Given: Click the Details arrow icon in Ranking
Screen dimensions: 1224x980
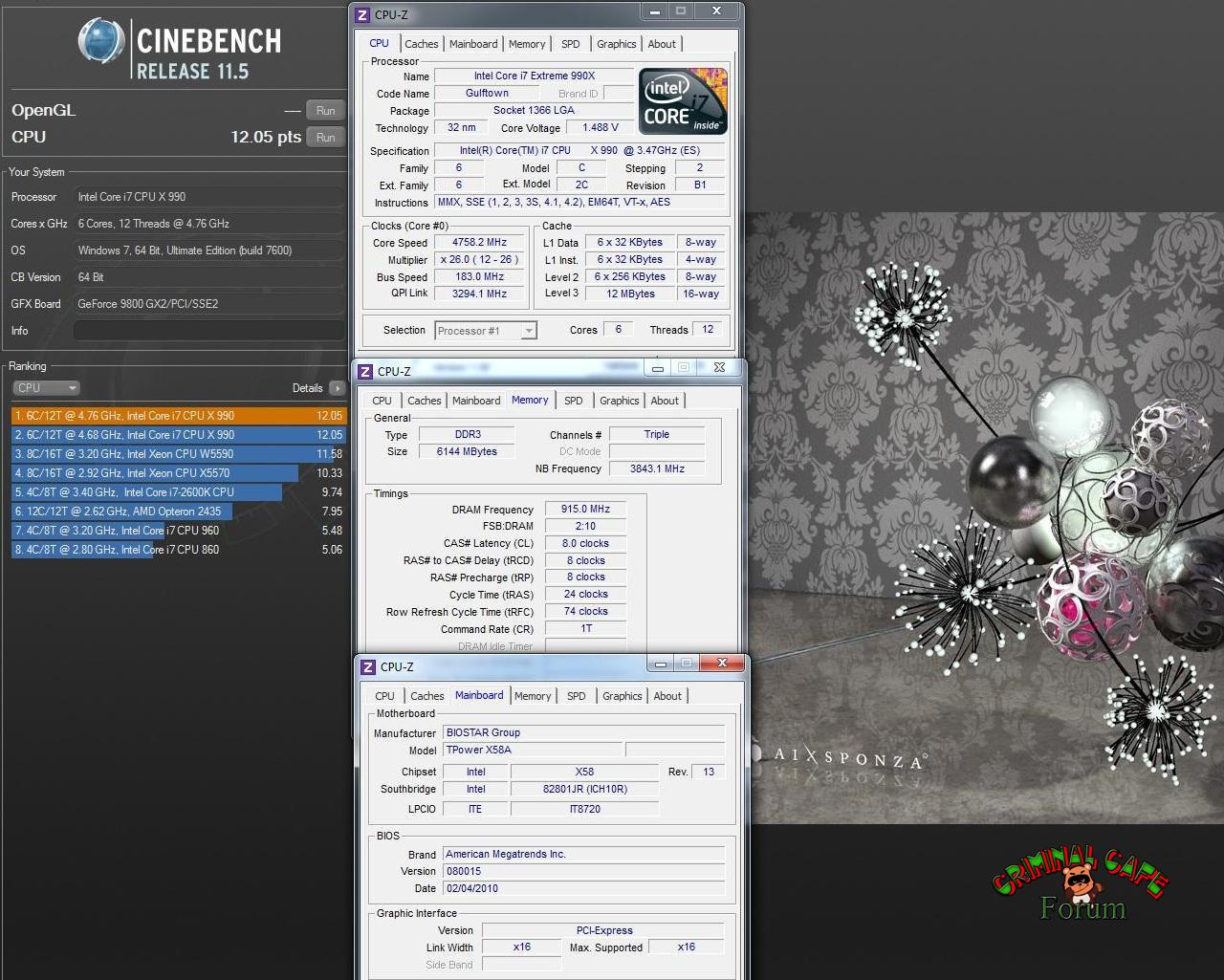Looking at the screenshot, I should 337,388.
